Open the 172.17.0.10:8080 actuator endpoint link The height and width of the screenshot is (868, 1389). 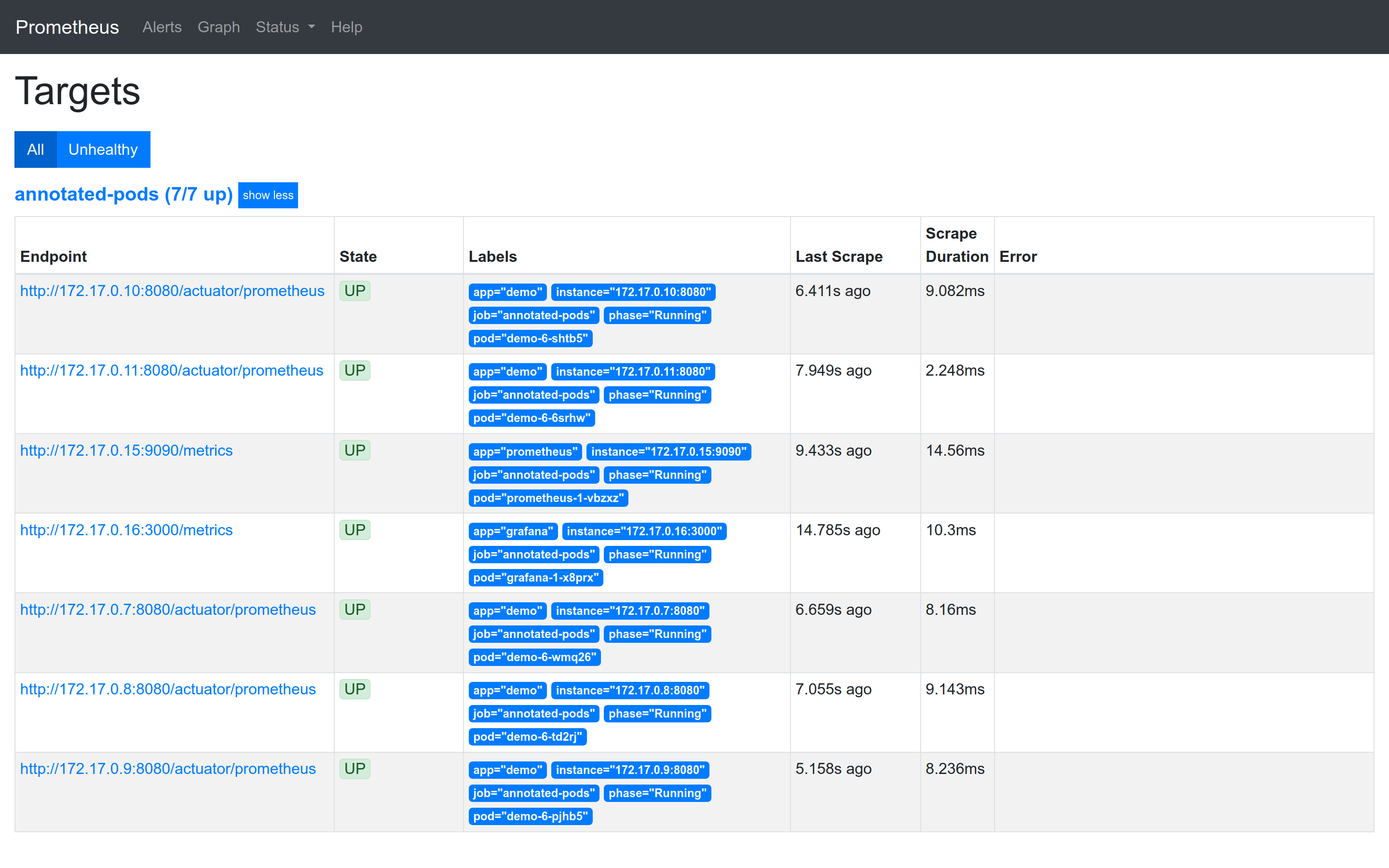(172, 291)
